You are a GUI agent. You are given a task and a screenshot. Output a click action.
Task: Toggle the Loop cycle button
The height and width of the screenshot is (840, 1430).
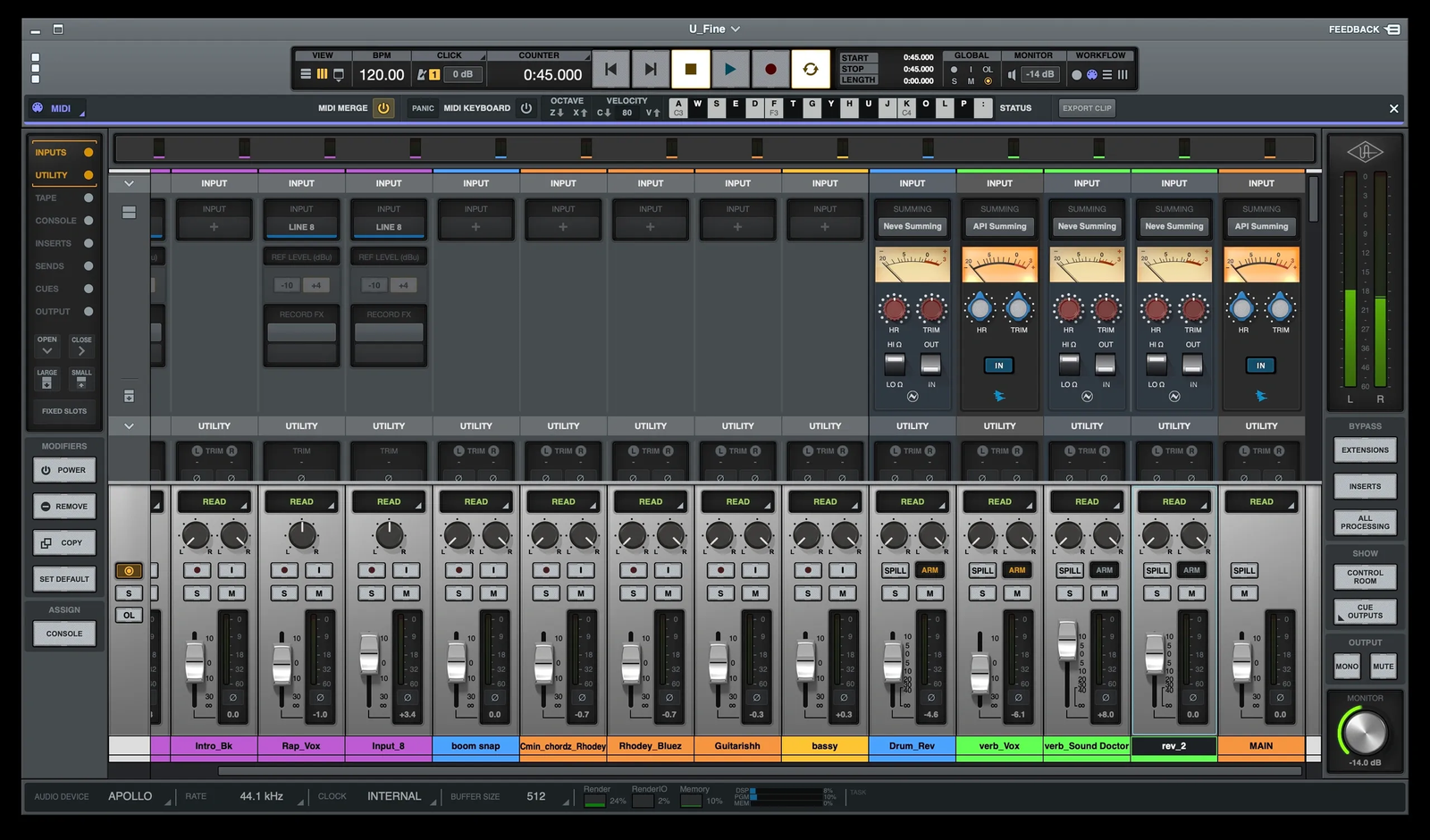pyautogui.click(x=811, y=69)
